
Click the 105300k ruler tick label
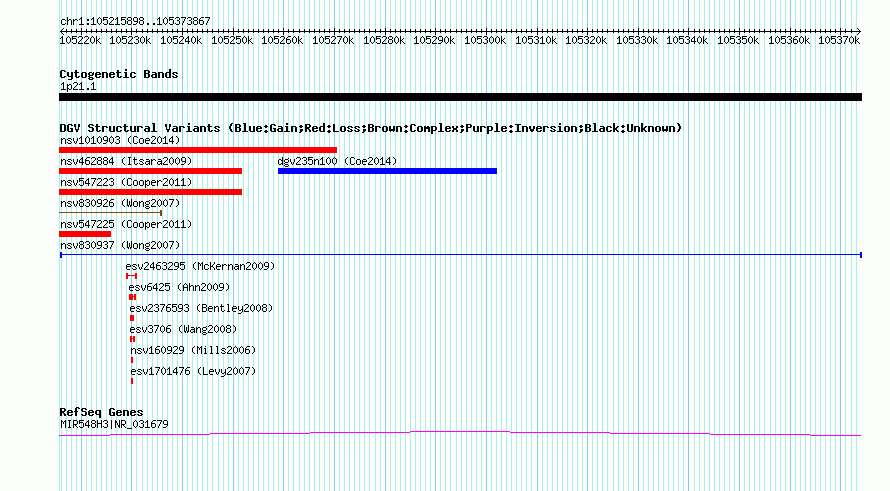pos(485,40)
